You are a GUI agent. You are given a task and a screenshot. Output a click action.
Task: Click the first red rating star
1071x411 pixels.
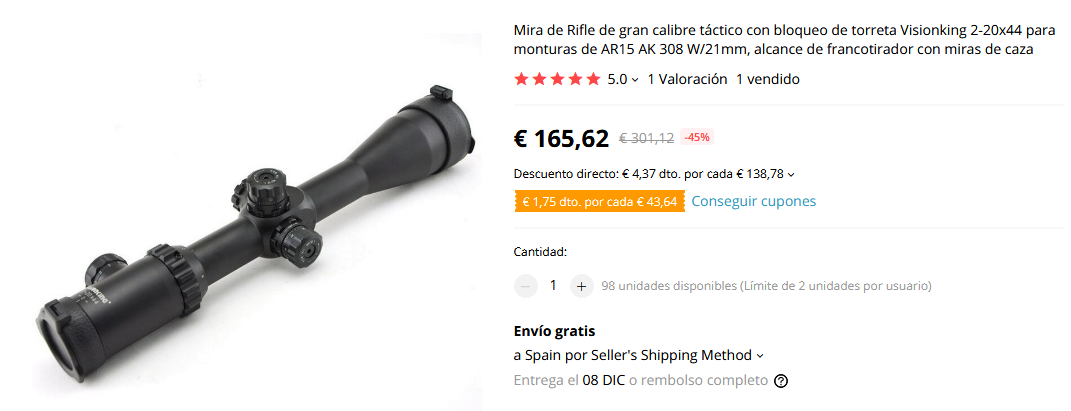(x=522, y=79)
